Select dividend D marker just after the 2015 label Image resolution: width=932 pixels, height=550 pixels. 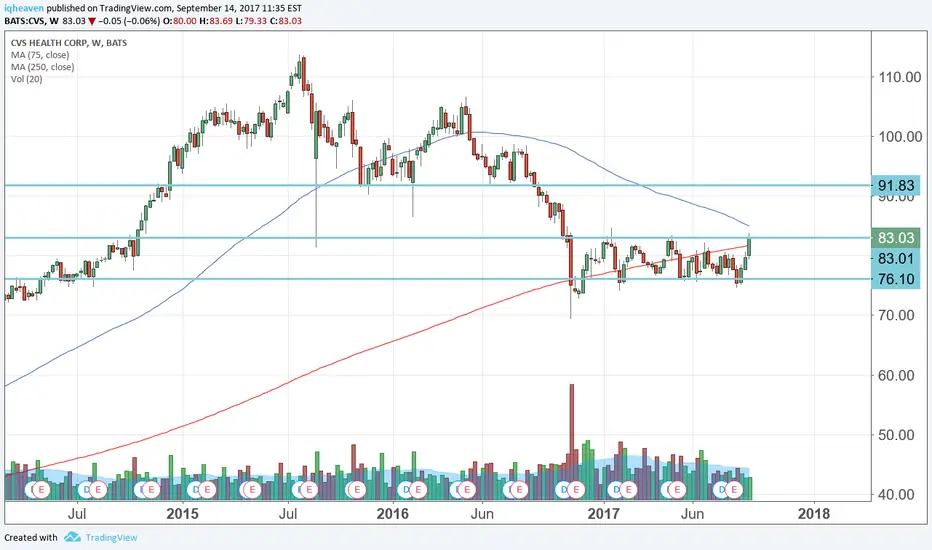coord(194,490)
